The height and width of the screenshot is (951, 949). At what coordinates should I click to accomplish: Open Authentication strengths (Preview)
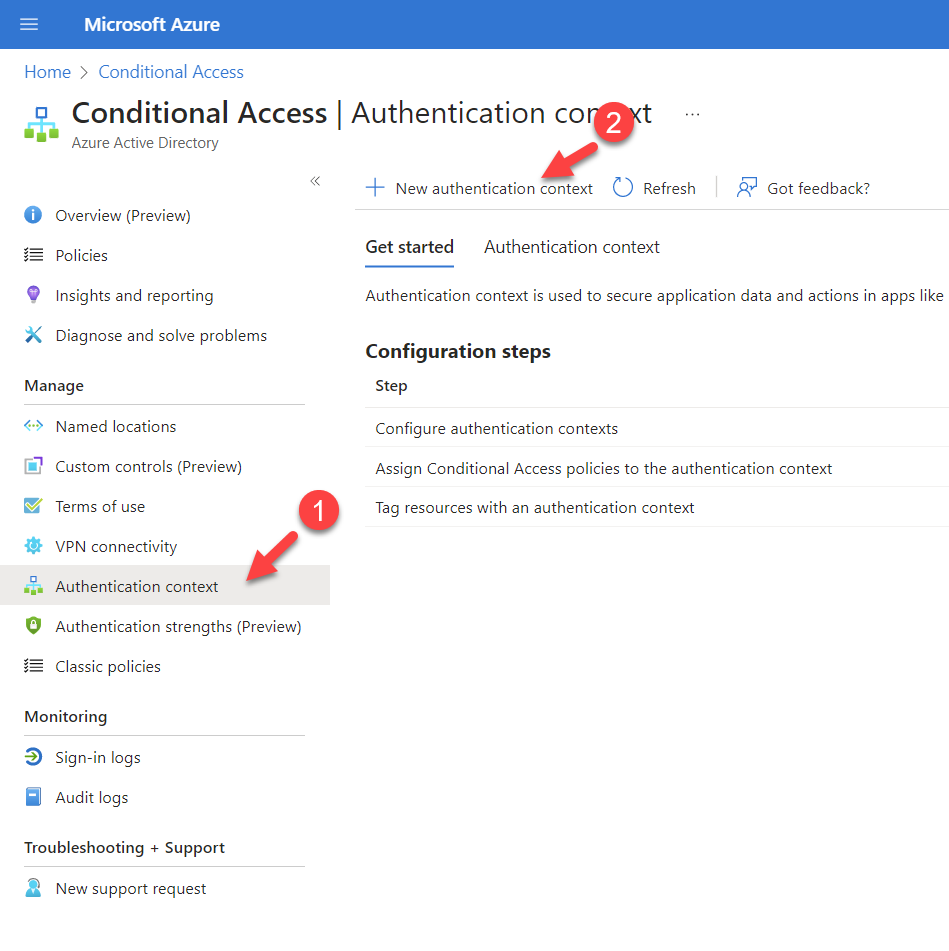click(178, 627)
